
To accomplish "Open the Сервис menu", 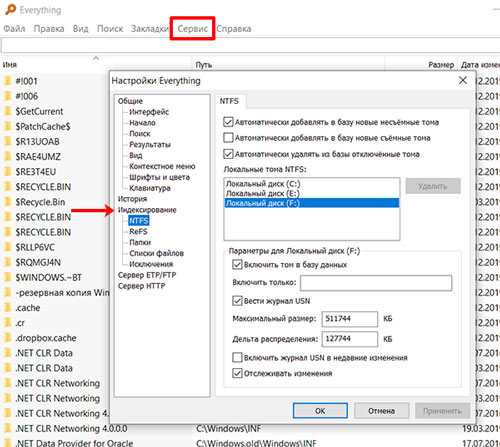I will coord(192,29).
